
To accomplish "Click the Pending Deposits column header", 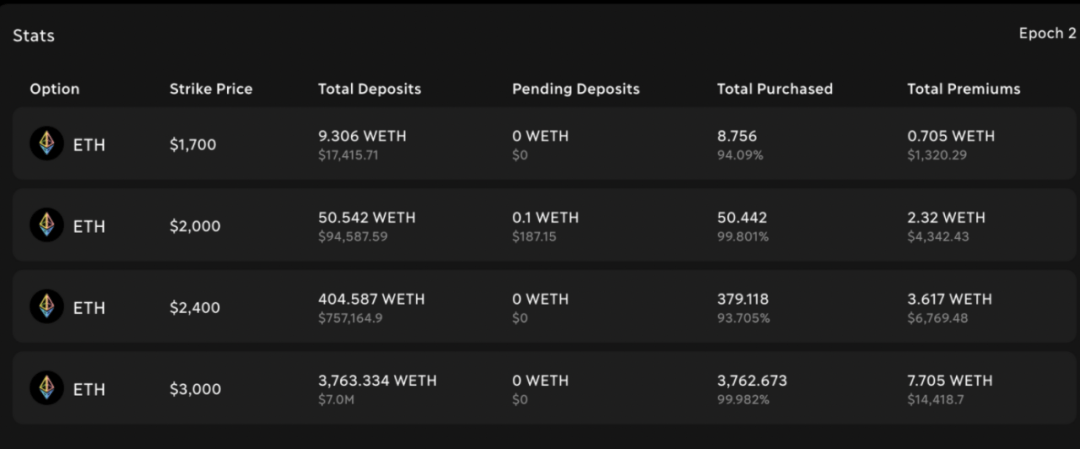I will 575,89.
